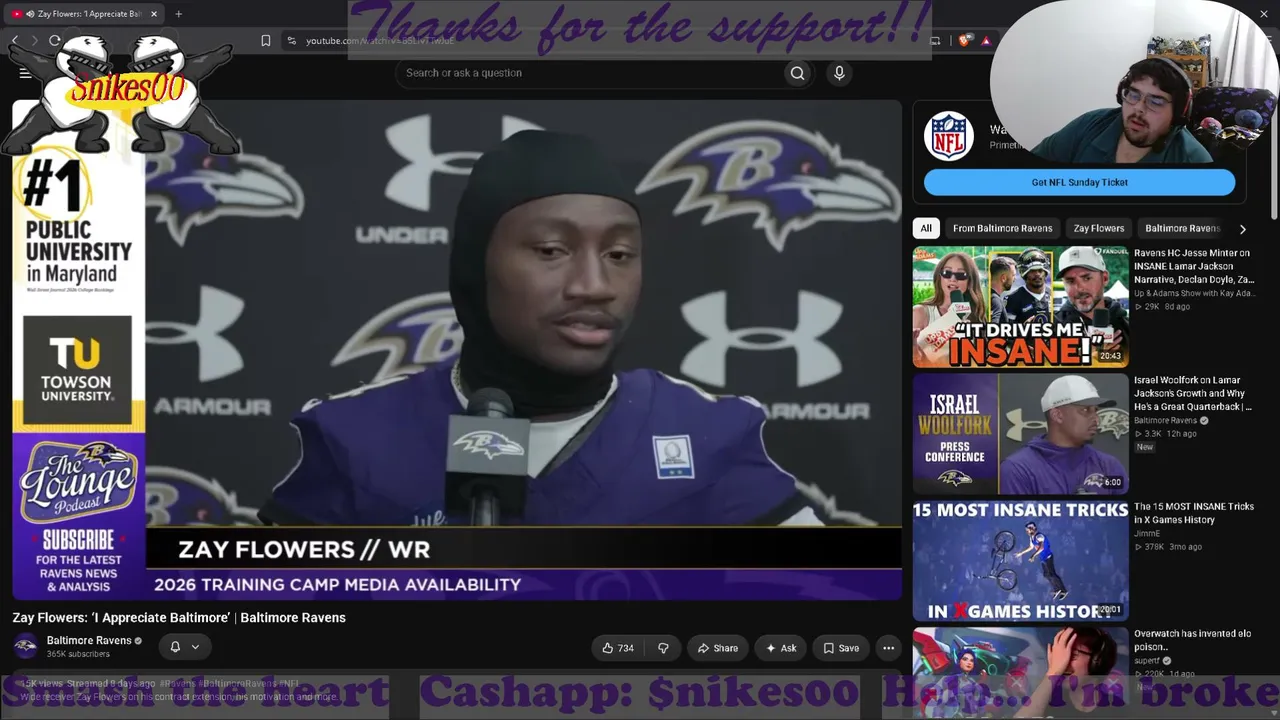The height and width of the screenshot is (720, 1280).
Task: Open a new browser tab
Action: (178, 14)
